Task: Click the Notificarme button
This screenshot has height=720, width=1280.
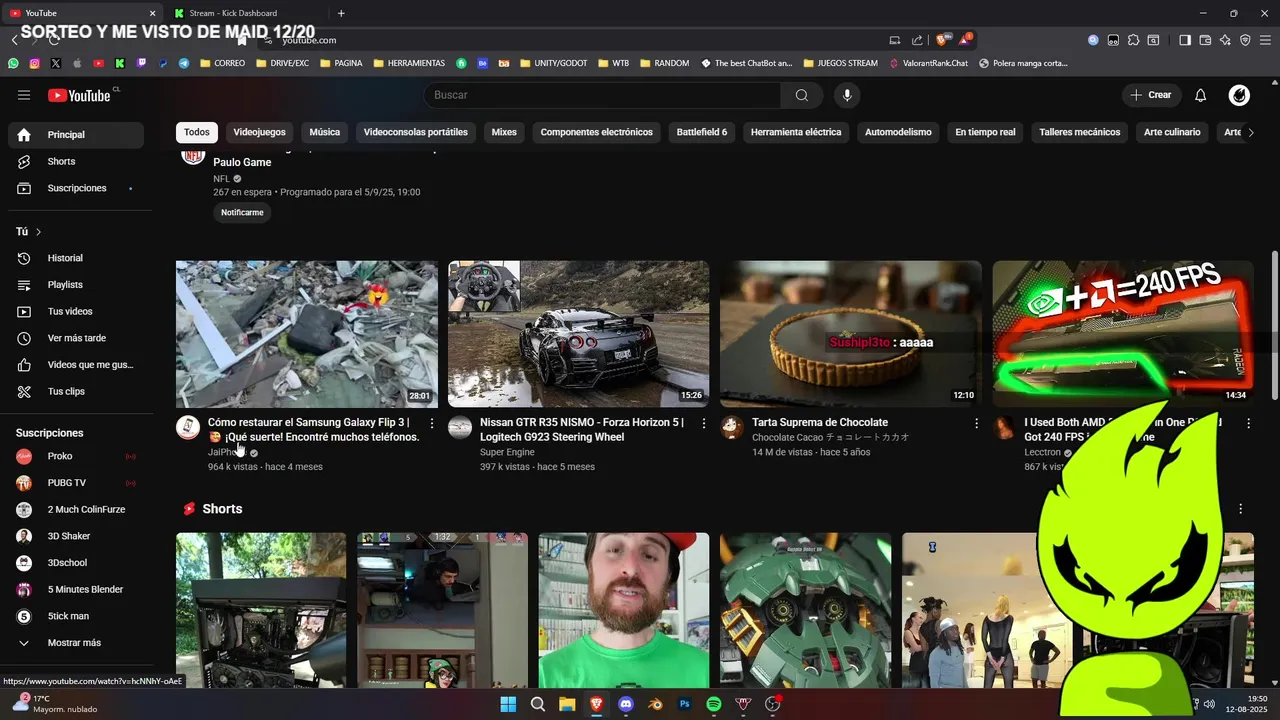Action: [242, 212]
